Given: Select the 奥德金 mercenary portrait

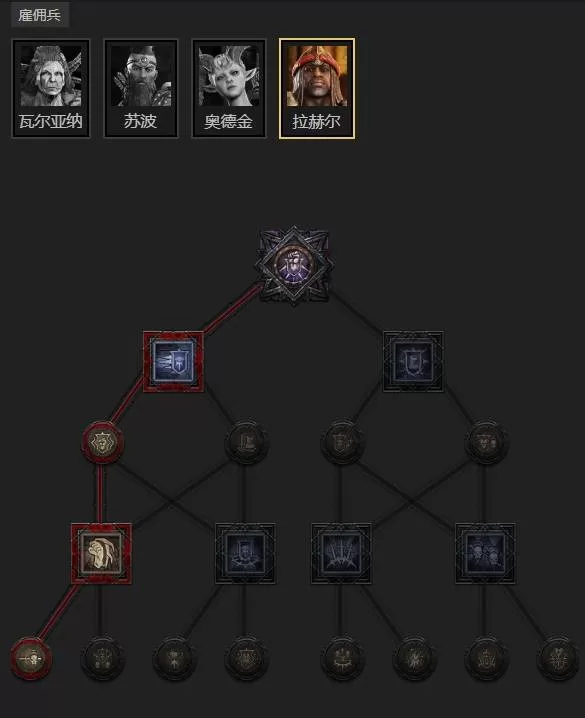Looking at the screenshot, I should click(228, 88).
